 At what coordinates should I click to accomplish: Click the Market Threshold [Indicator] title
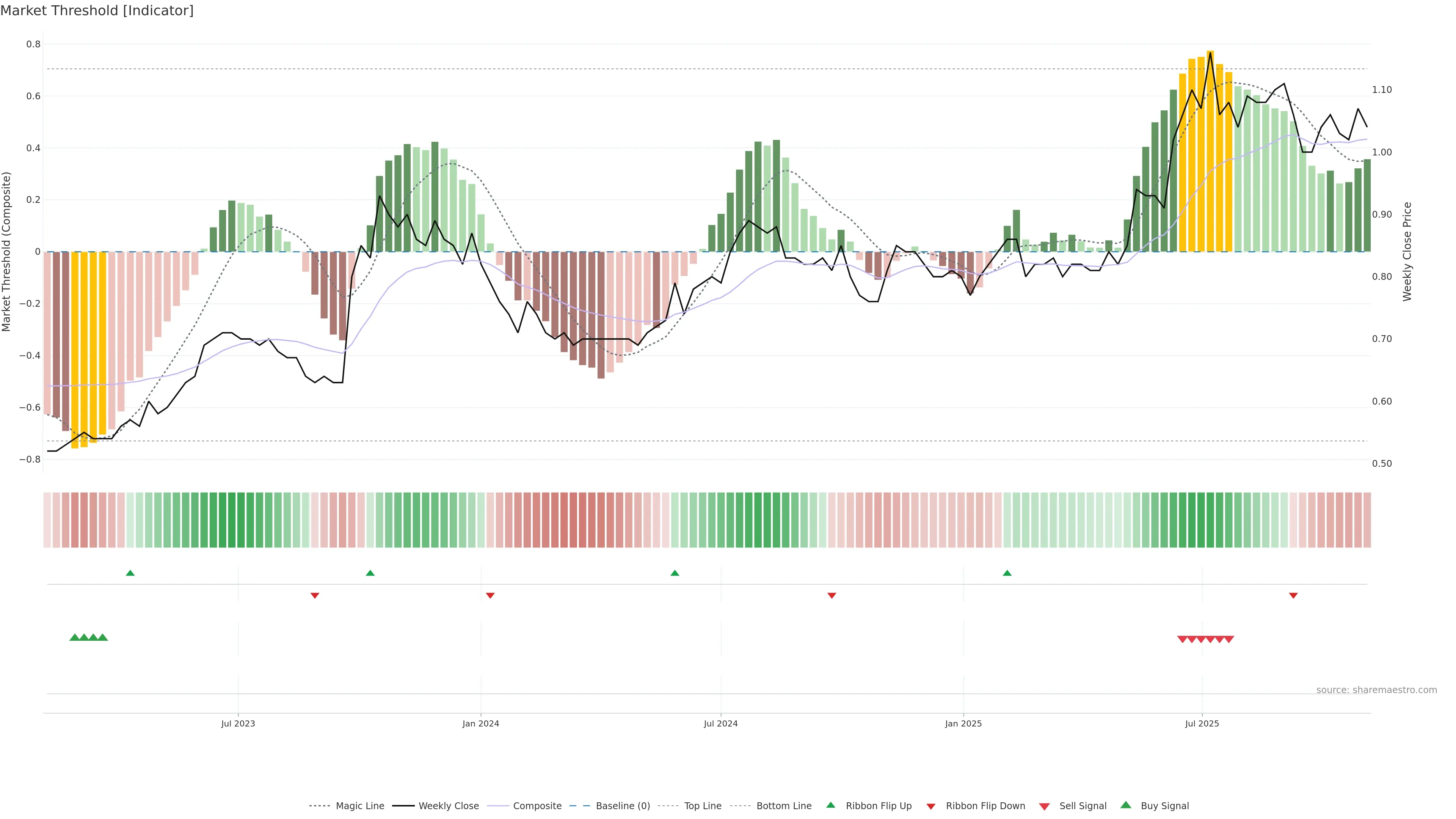point(97,11)
